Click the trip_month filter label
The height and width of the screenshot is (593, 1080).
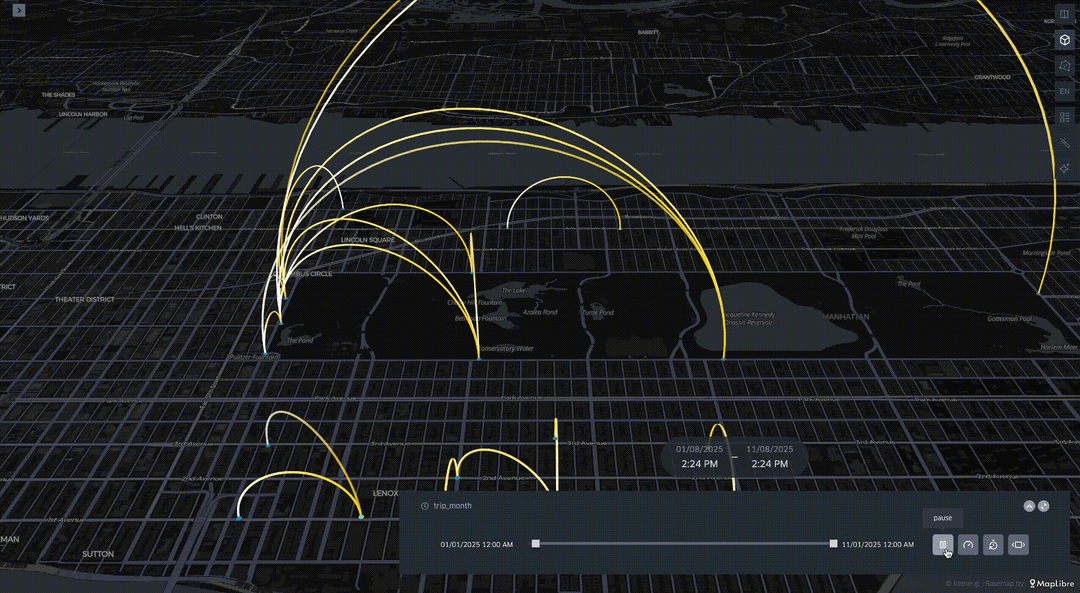pos(452,506)
